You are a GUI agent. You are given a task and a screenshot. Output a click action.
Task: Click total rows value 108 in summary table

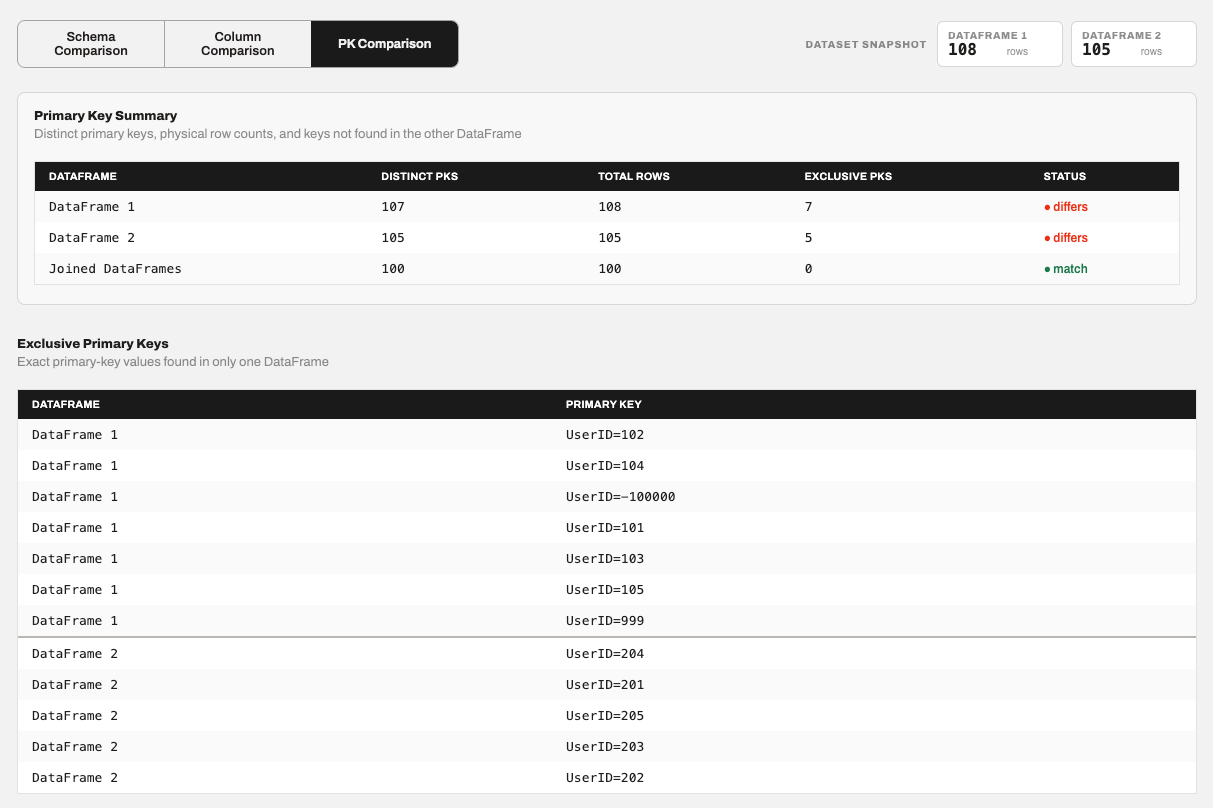[610, 207]
